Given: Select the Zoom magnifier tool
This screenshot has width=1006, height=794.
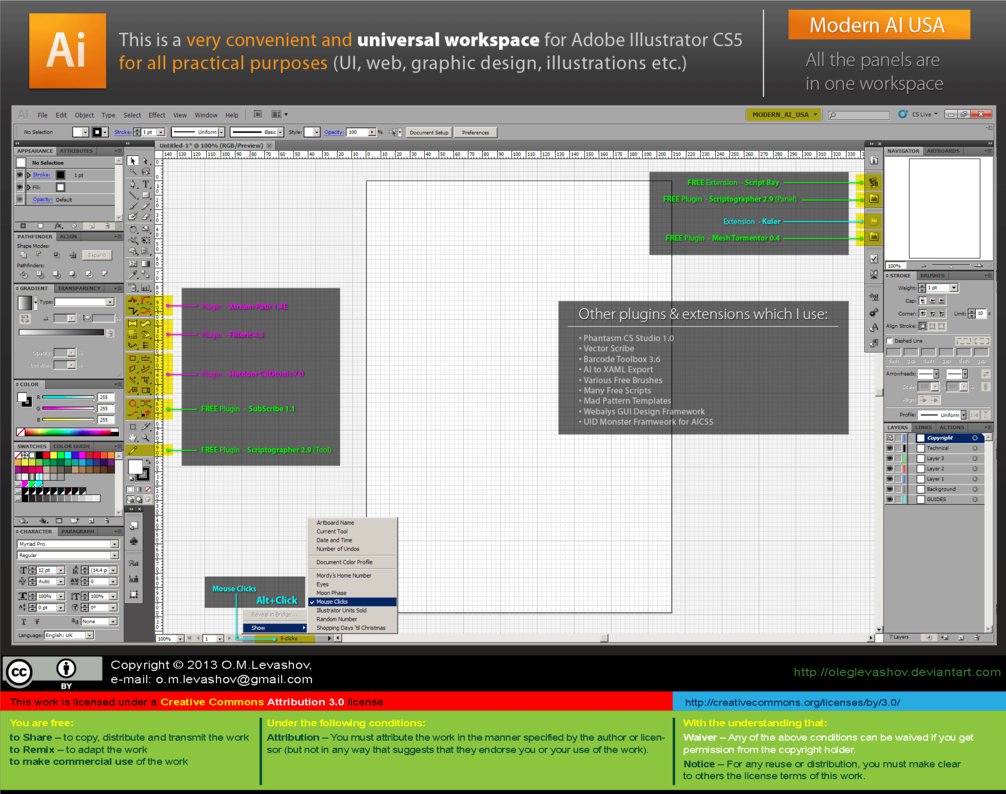Looking at the screenshot, I should click(146, 437).
